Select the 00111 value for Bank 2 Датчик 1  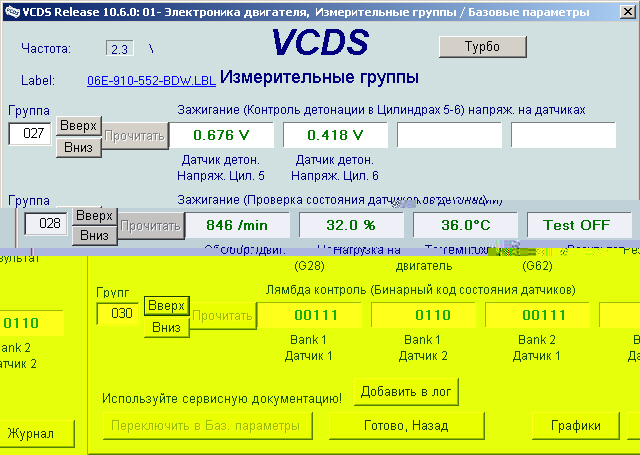tap(537, 315)
